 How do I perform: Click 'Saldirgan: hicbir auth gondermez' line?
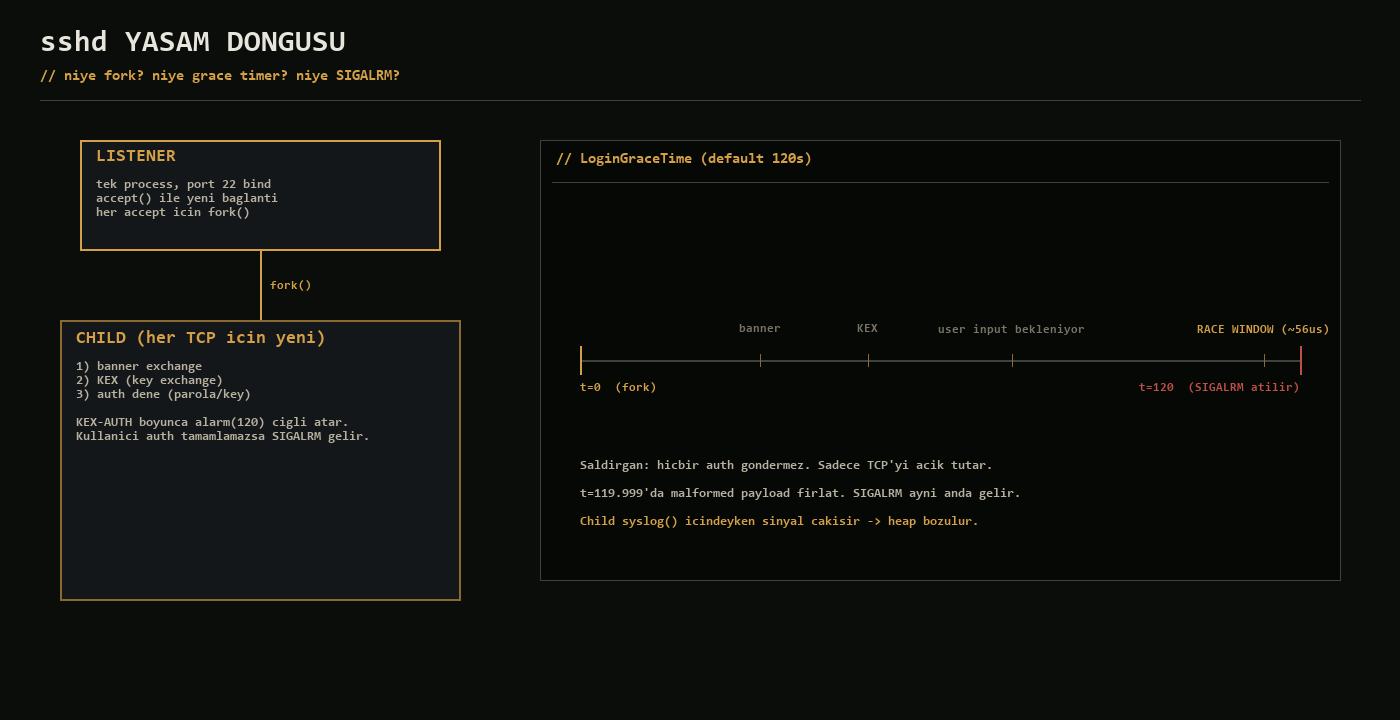pos(786,465)
